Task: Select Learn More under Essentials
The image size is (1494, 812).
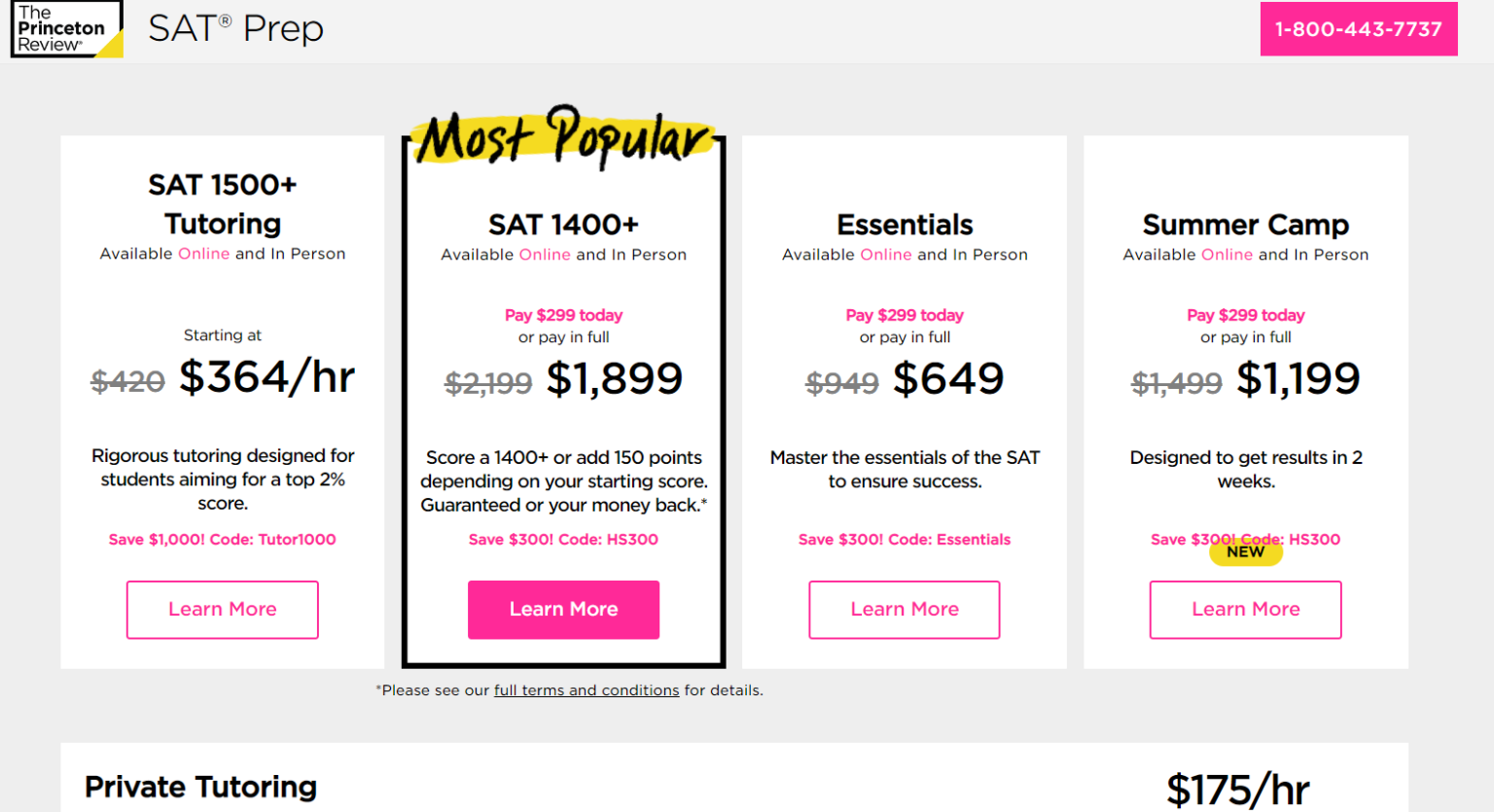Action: (x=904, y=610)
